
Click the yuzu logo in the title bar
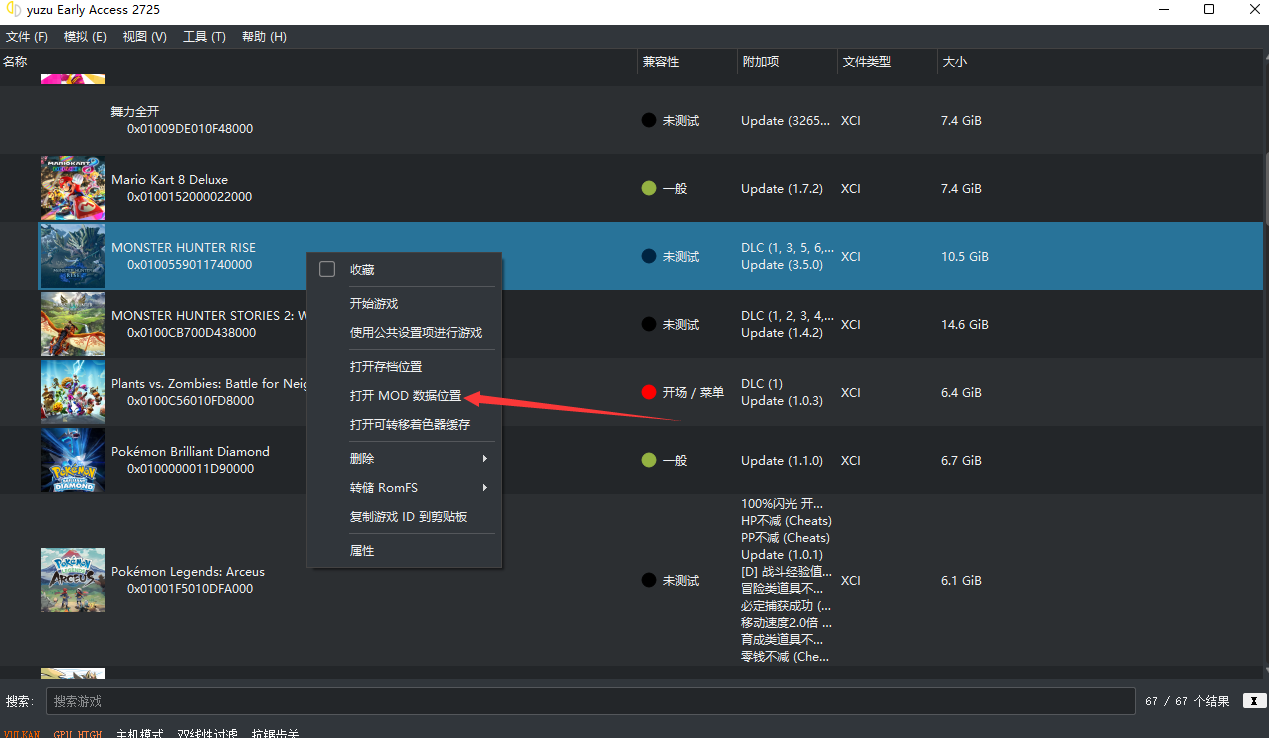pyautogui.click(x=14, y=10)
